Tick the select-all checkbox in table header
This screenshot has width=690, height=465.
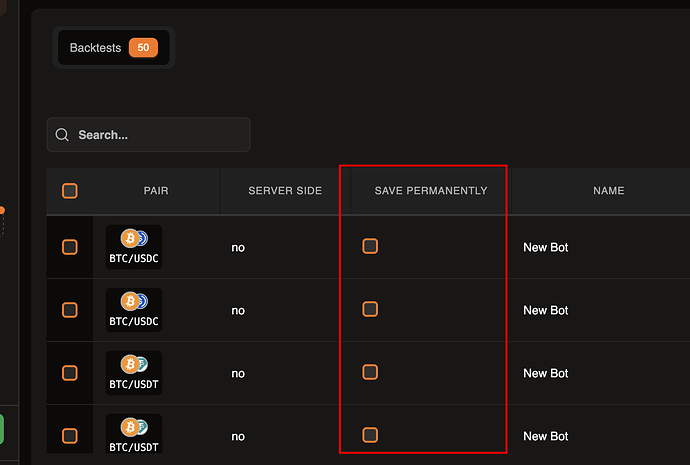70,191
